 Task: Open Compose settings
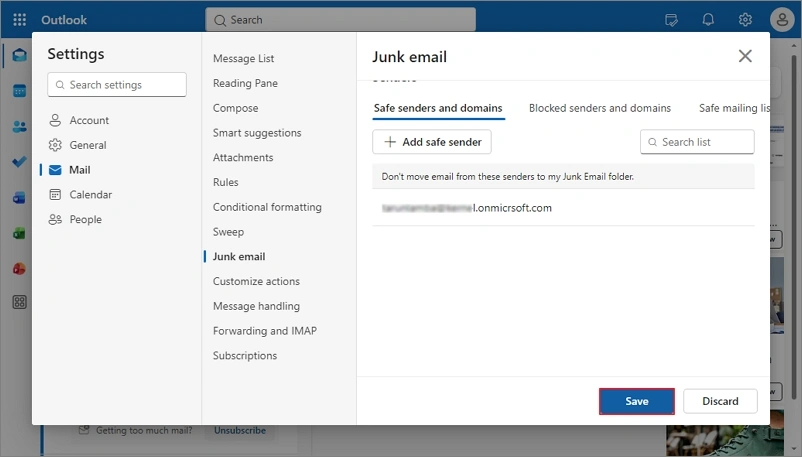tap(235, 108)
